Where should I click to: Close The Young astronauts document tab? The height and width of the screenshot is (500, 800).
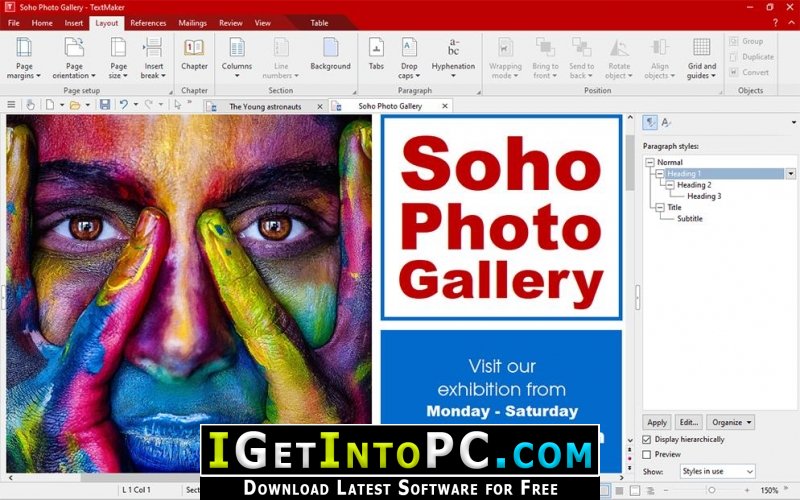pos(320,107)
